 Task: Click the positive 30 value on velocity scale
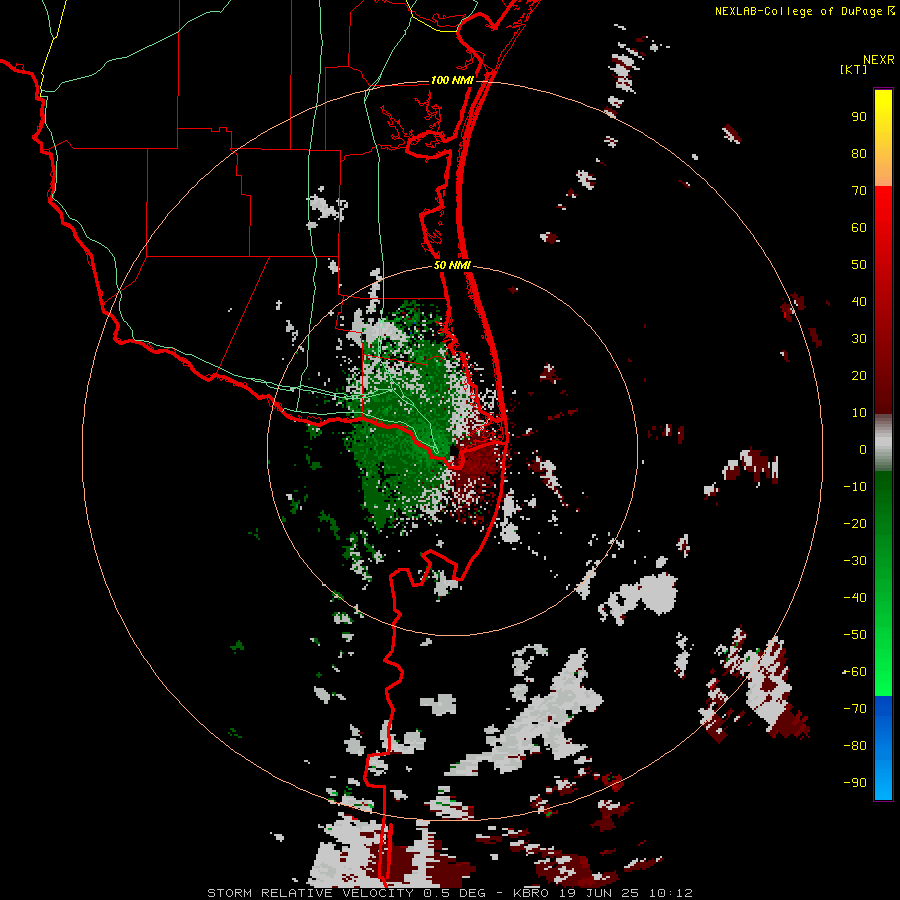[x=859, y=339]
